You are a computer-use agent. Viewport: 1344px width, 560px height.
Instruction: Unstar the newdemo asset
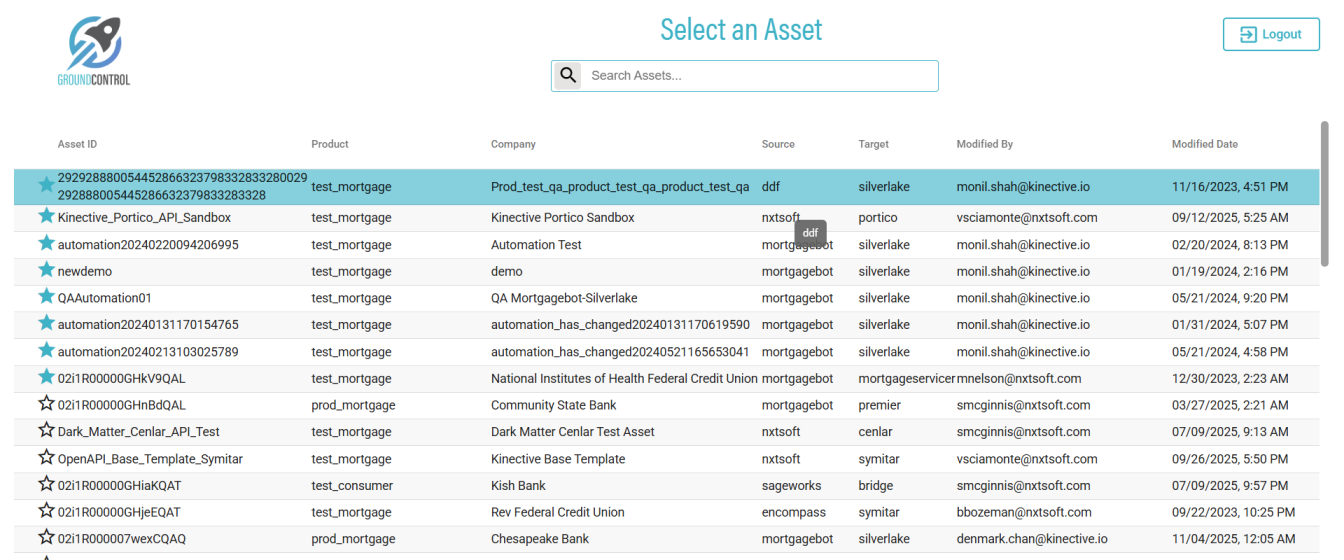(46, 270)
